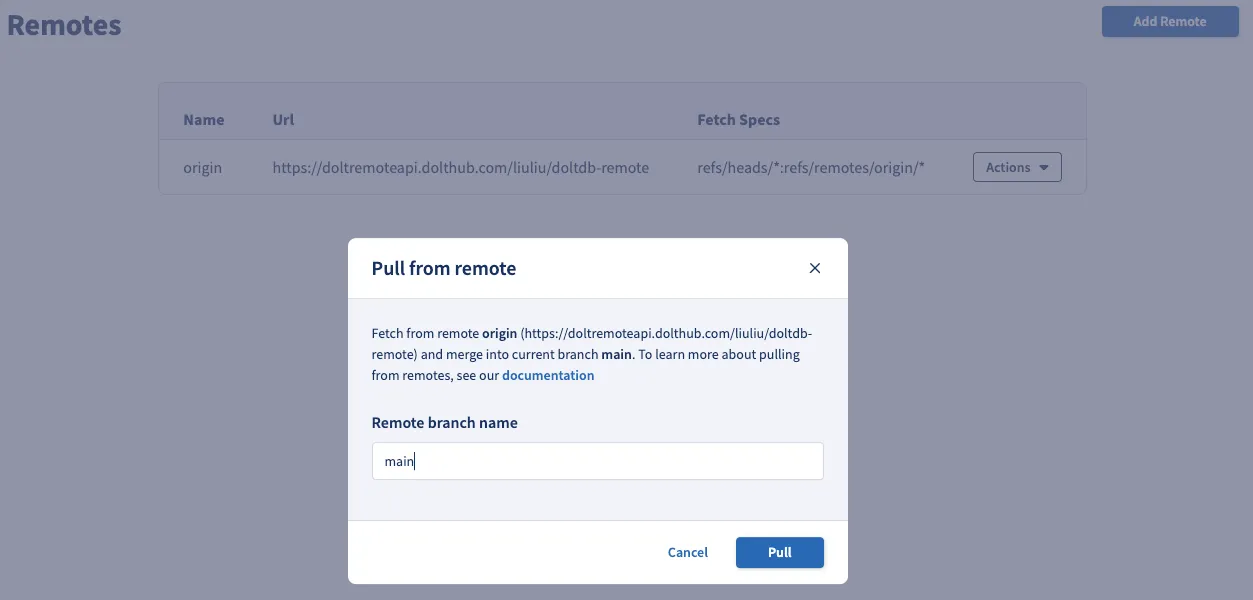1253x600 pixels.
Task: Select the main text in the branch field
Action: point(399,461)
